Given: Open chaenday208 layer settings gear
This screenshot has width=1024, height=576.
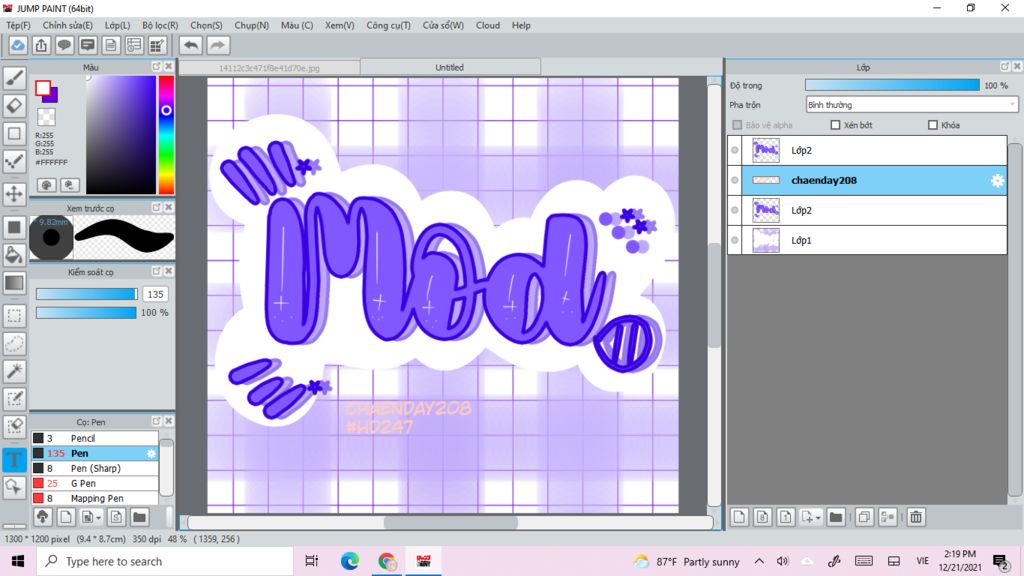Looking at the screenshot, I should 997,181.
